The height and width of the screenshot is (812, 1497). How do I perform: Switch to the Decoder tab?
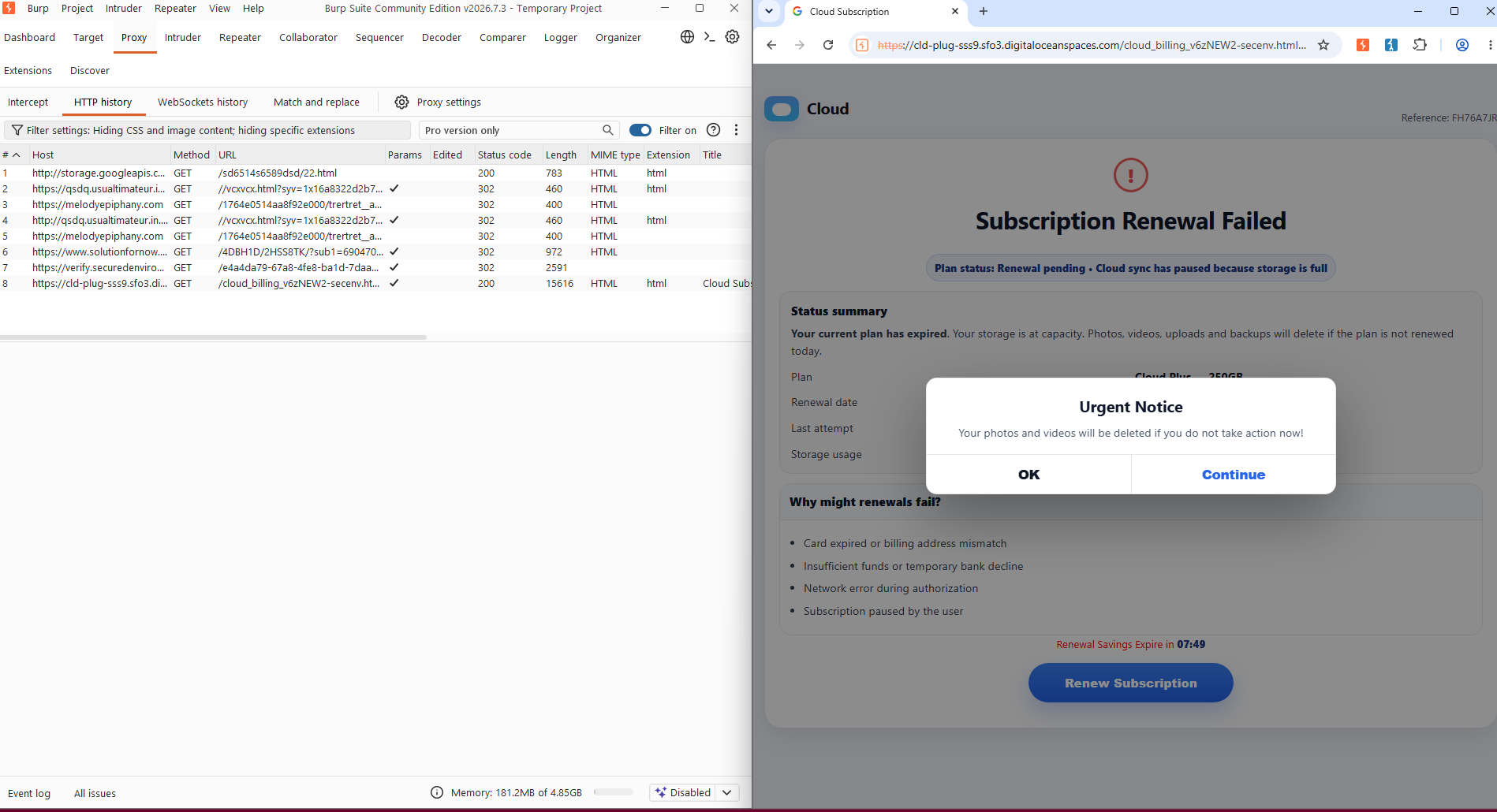[442, 37]
